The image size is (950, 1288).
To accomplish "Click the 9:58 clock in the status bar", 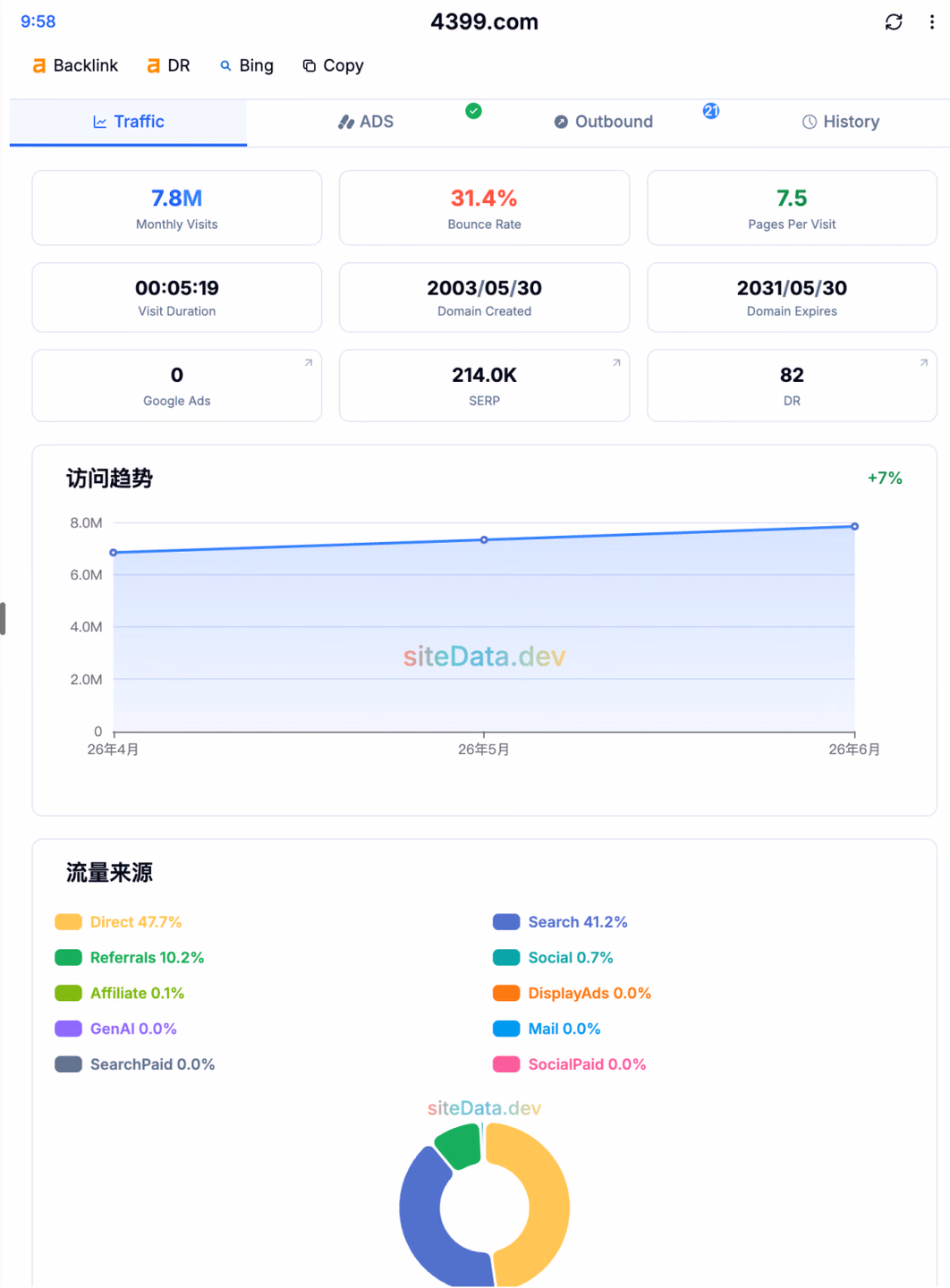I will point(38,21).
